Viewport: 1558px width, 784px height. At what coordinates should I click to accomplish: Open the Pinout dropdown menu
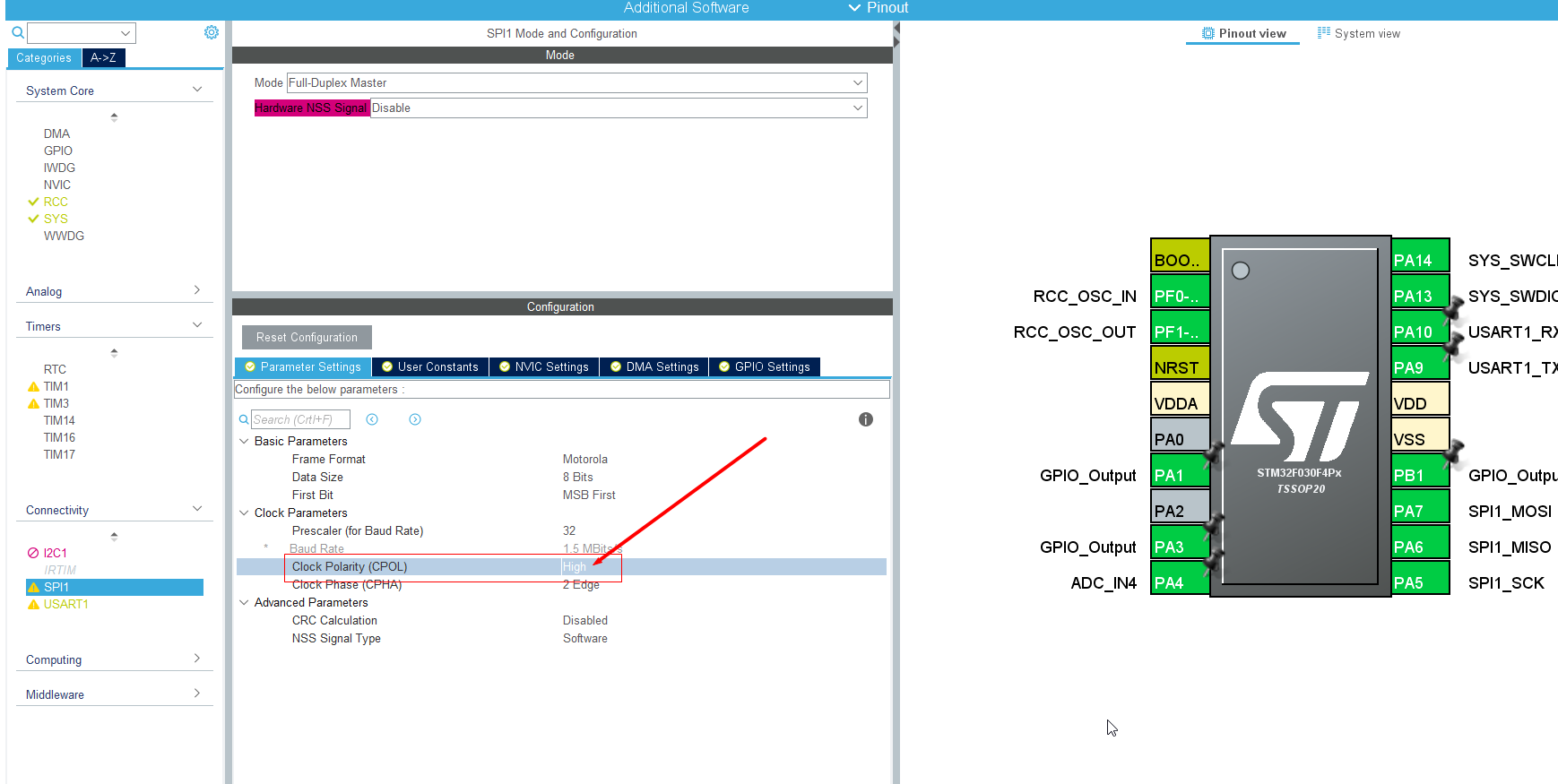pos(879,8)
